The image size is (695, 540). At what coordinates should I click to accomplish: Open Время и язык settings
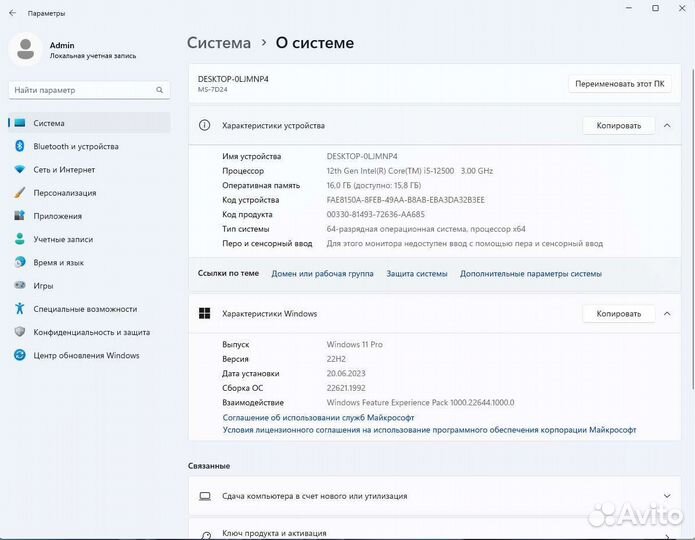(90, 262)
